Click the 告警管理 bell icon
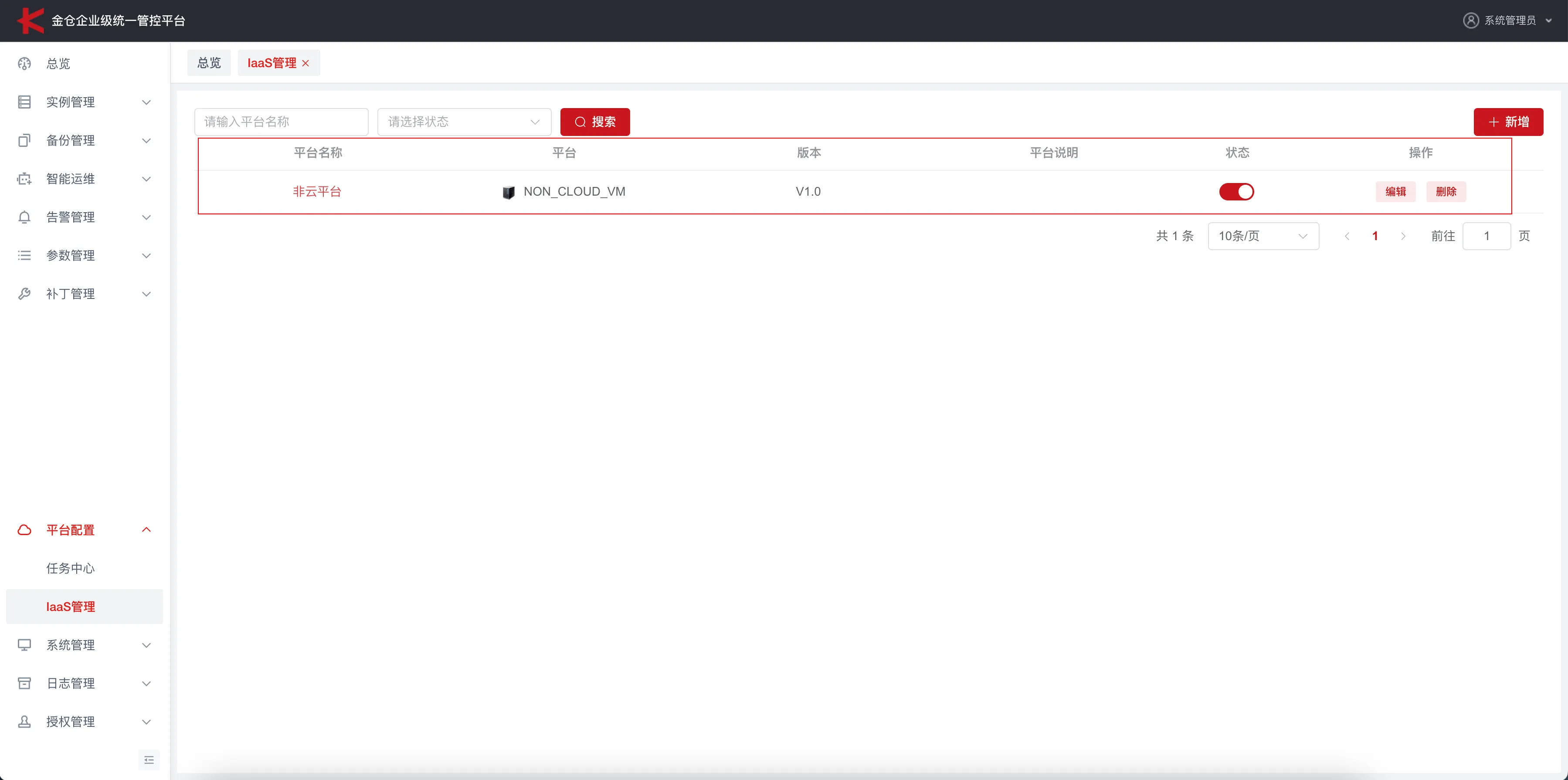The width and height of the screenshot is (1568, 780). click(24, 217)
